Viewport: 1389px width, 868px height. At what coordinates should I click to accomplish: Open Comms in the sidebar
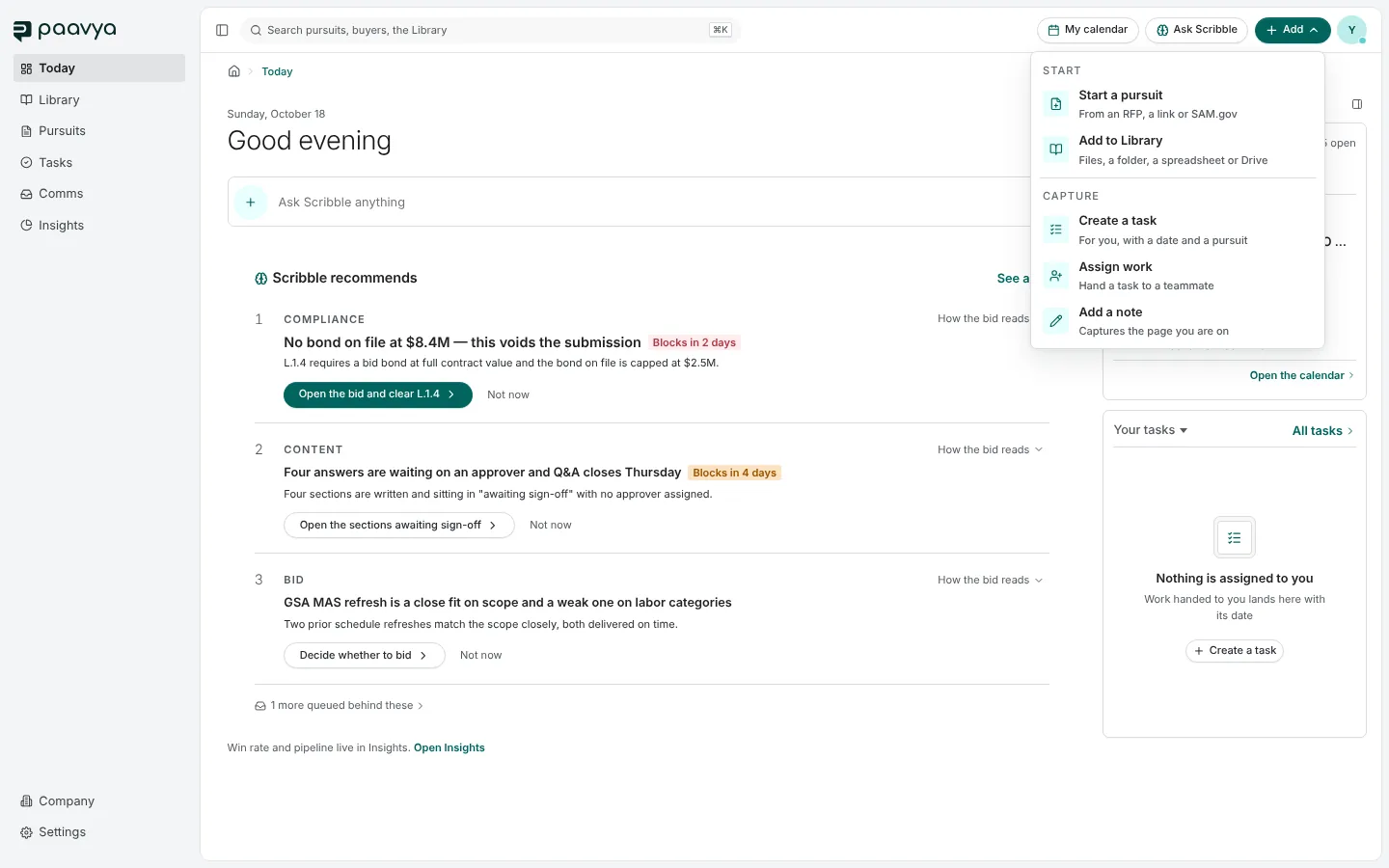99,194
